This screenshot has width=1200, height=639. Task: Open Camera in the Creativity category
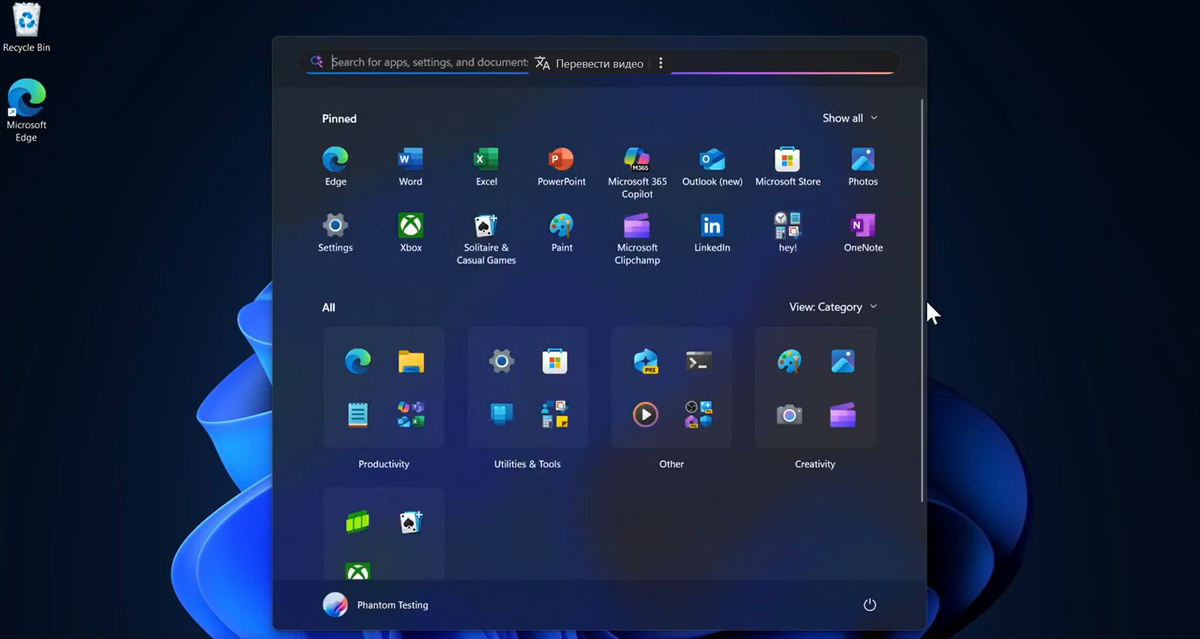coord(789,414)
